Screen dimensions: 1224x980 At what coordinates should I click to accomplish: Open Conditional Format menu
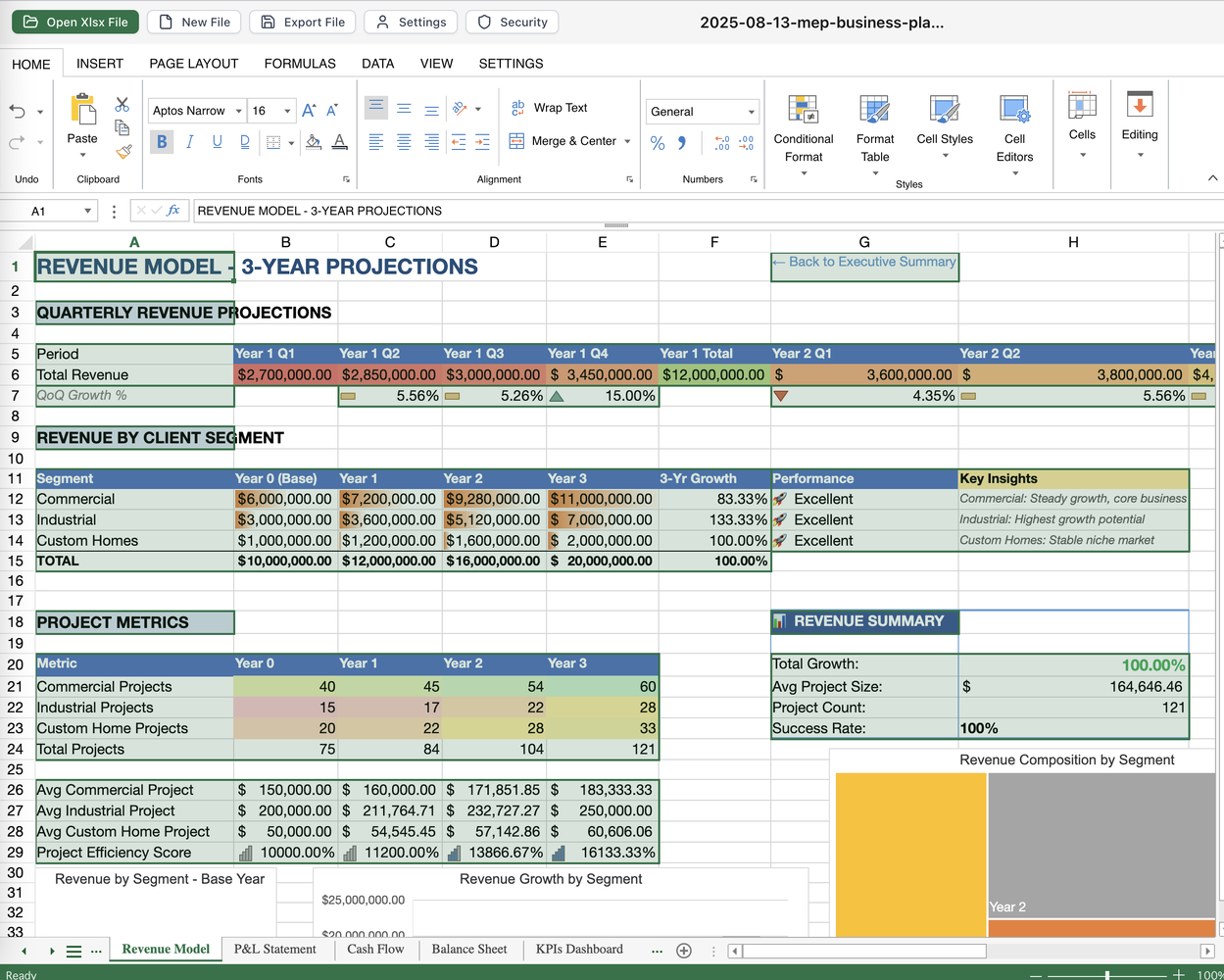[803, 136]
